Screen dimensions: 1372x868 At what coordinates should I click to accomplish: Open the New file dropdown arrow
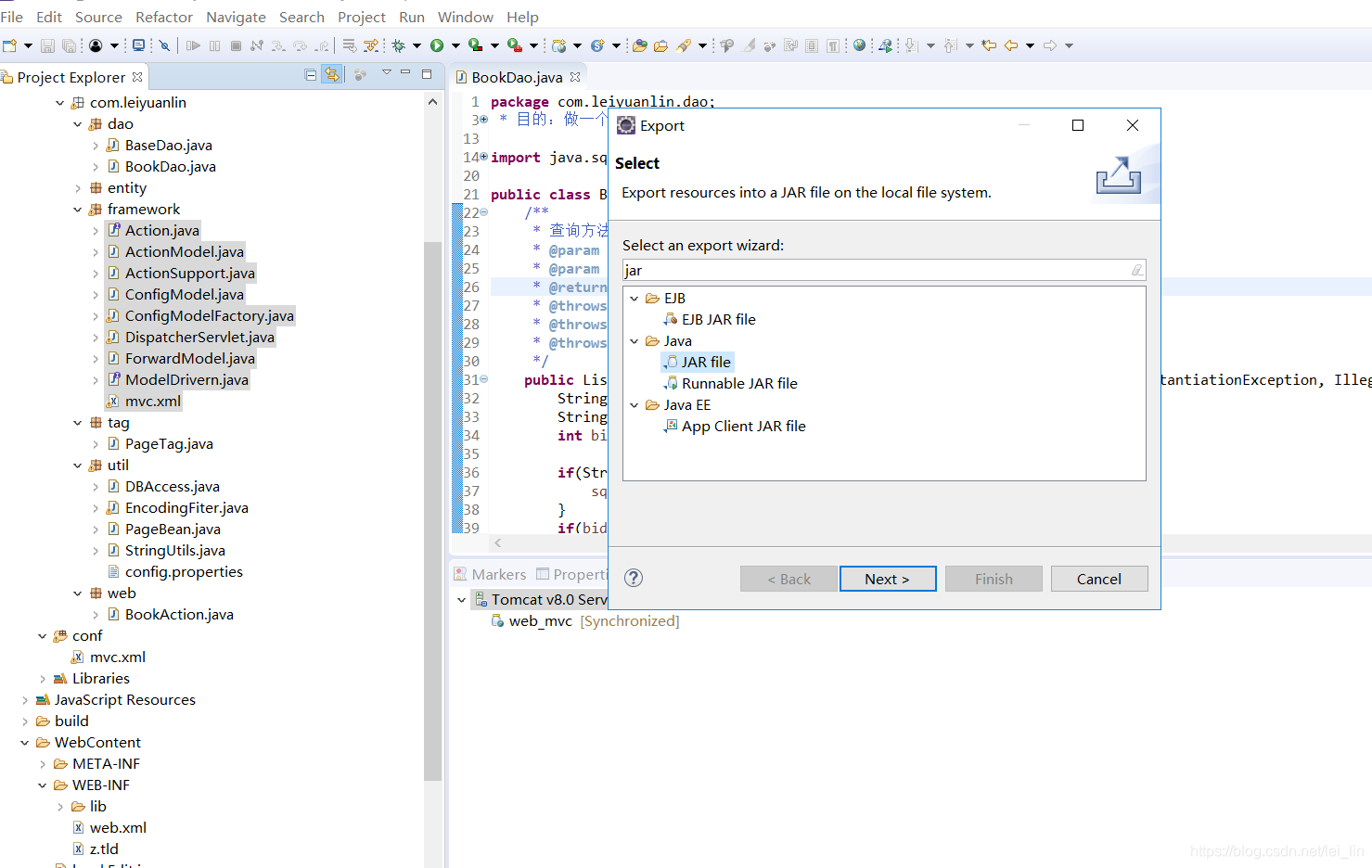(28, 45)
